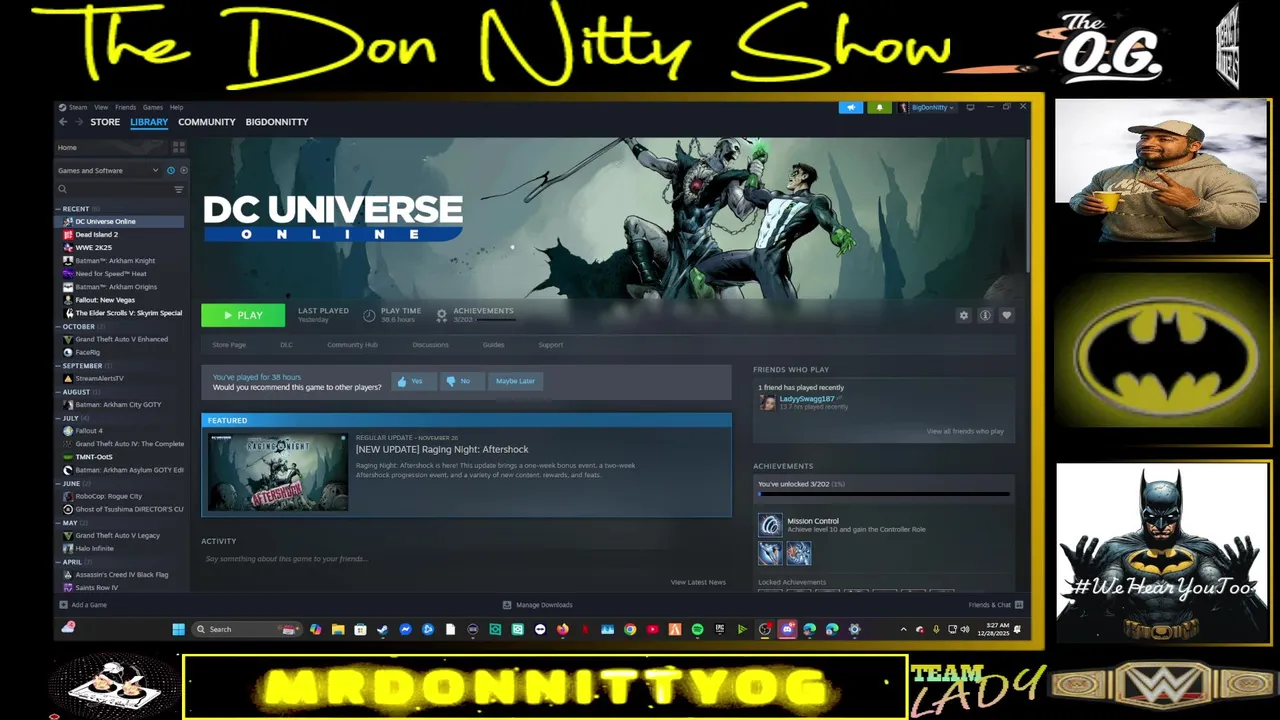Image resolution: width=1280 pixels, height=720 pixels.
Task: Collapse the OCTOBER section
Action: tap(78, 327)
